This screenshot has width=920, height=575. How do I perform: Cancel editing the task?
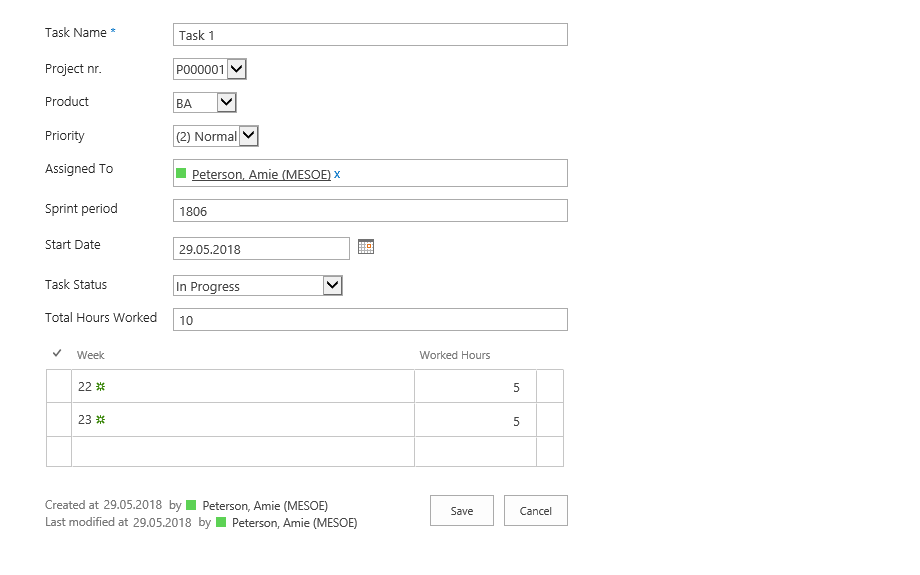point(535,511)
